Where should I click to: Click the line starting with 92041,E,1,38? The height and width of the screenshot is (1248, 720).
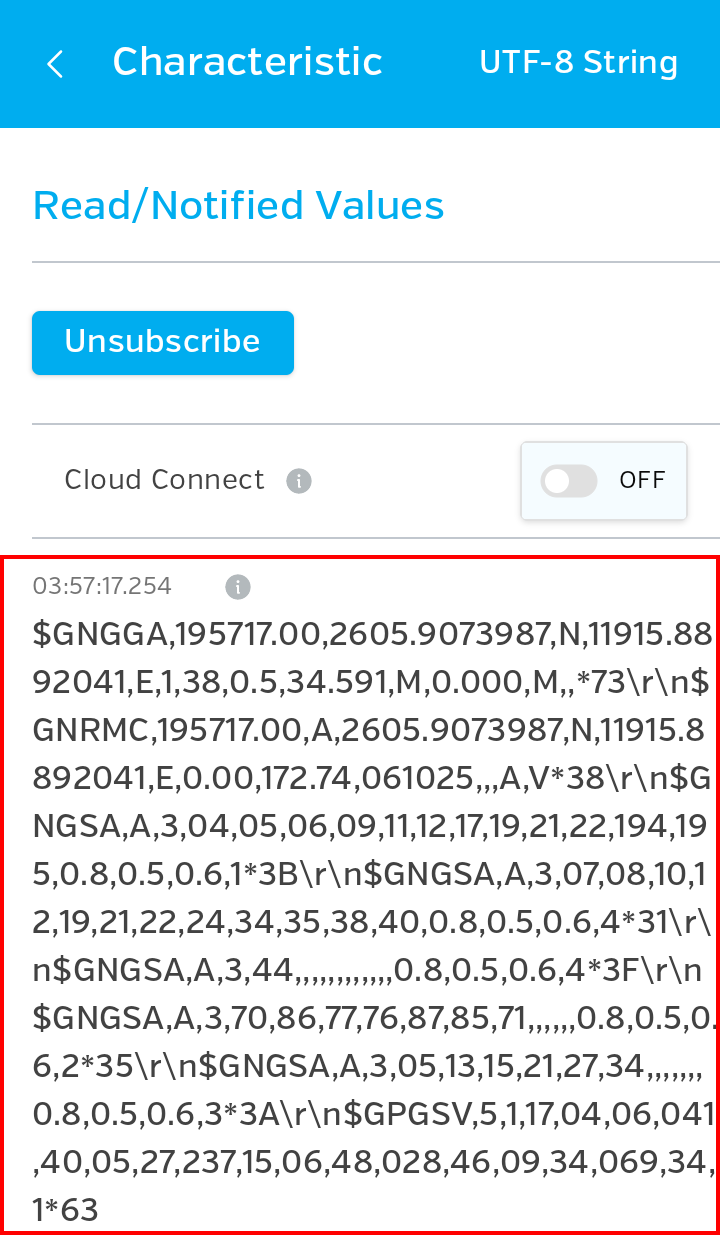tap(372, 682)
